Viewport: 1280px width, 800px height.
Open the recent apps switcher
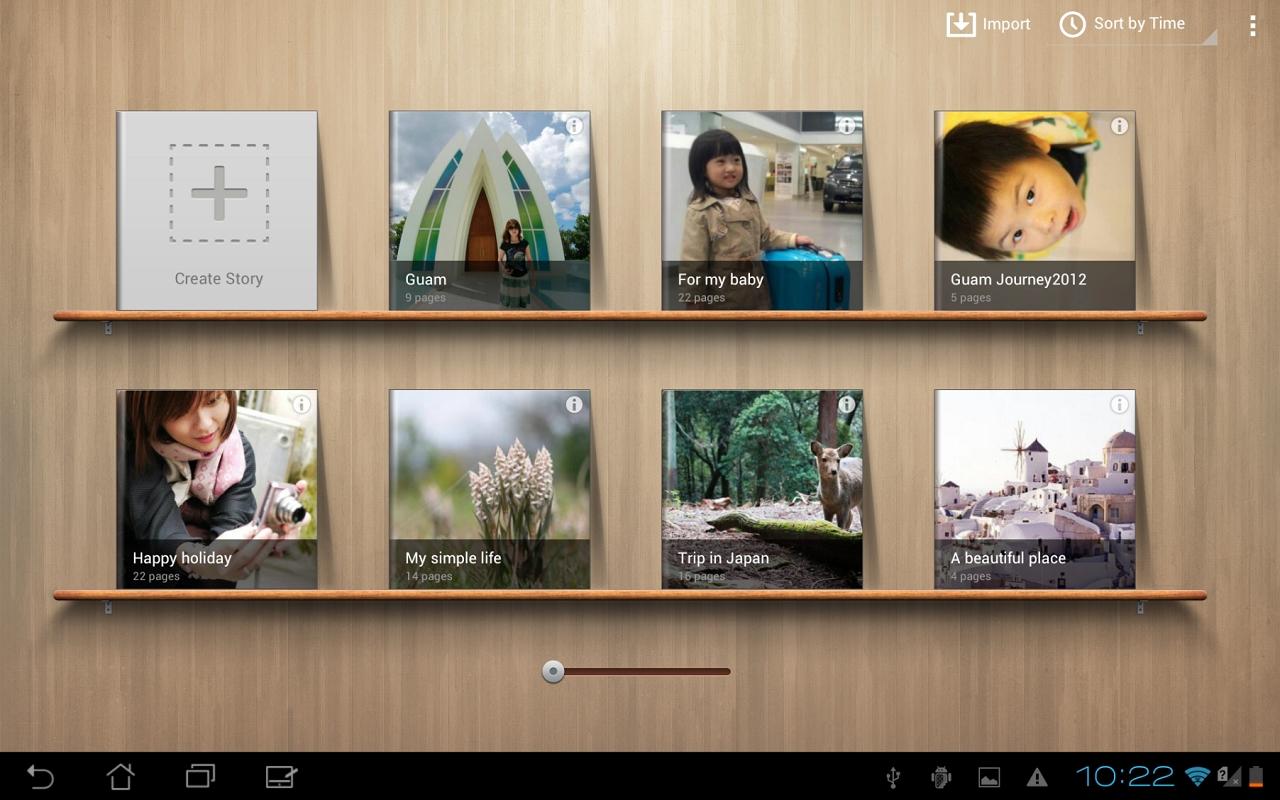pyautogui.click(x=200, y=776)
